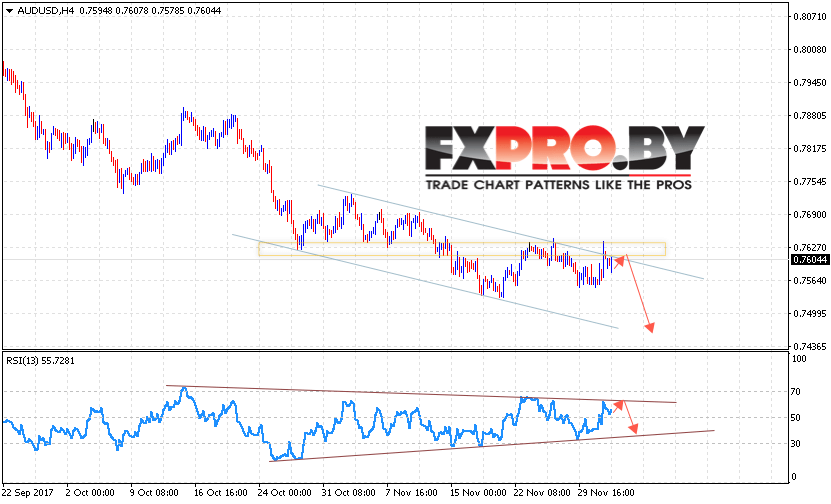831x504 pixels.
Task: Click the red upward arrowhead in RSI panel
Action: 621,403
